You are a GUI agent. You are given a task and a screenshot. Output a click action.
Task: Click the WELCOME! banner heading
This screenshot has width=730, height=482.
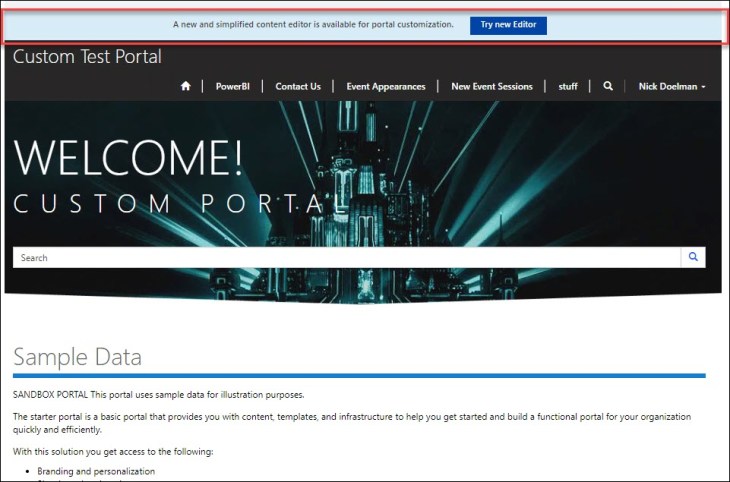[128, 157]
